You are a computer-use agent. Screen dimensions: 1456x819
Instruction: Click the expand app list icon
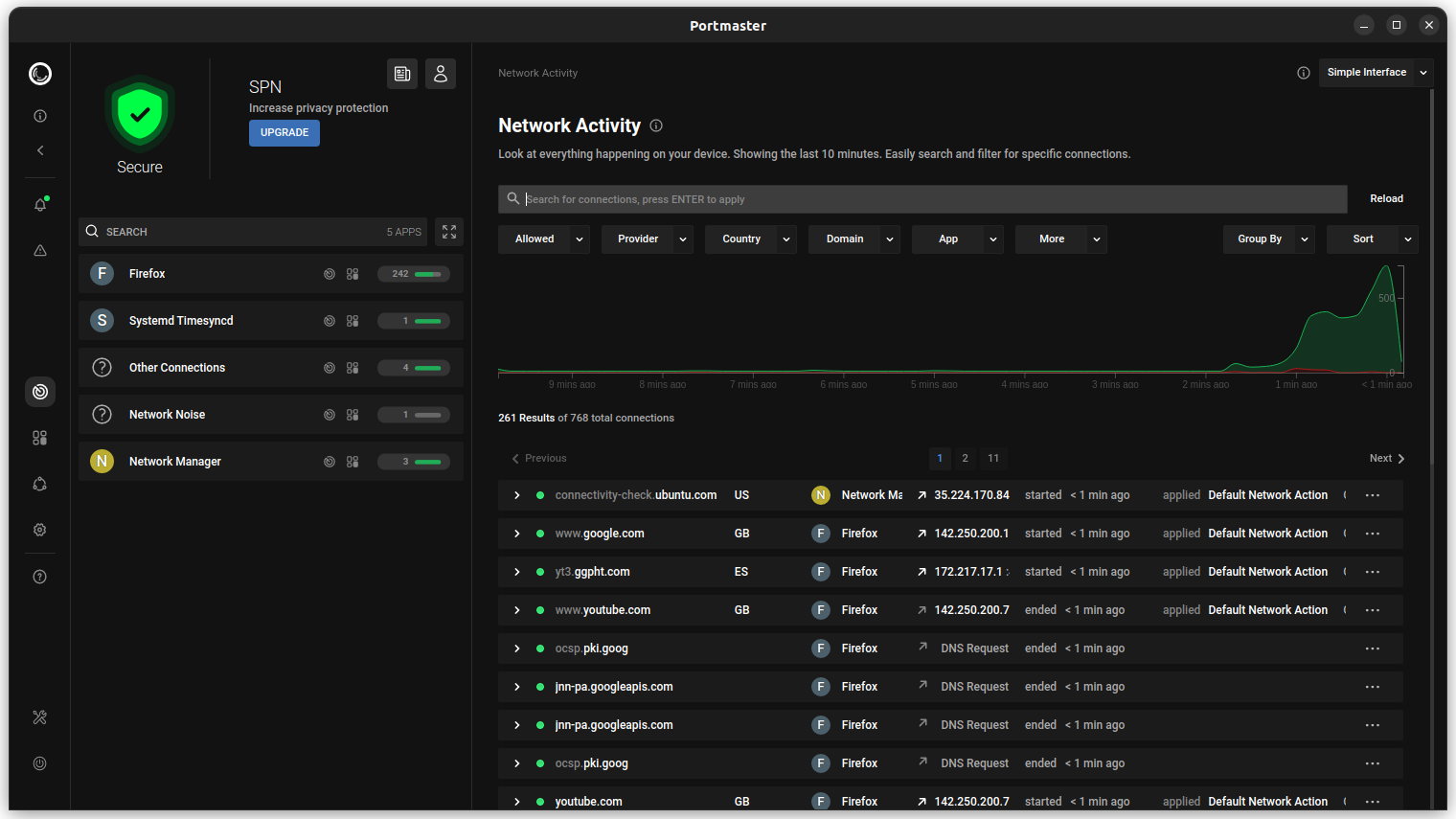pyautogui.click(x=449, y=232)
